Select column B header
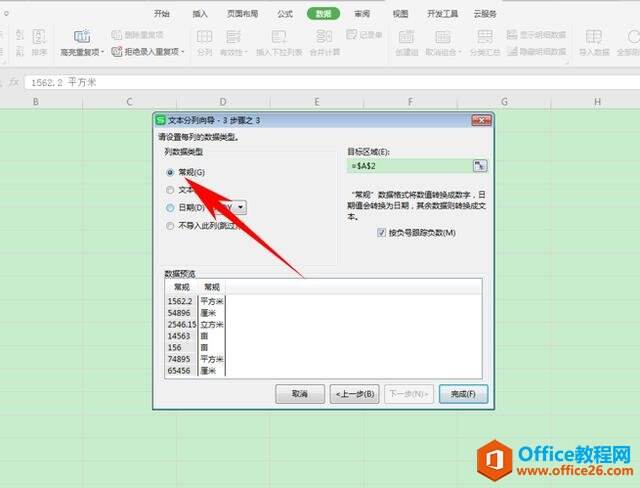This screenshot has width=640, height=488. pos(36,102)
